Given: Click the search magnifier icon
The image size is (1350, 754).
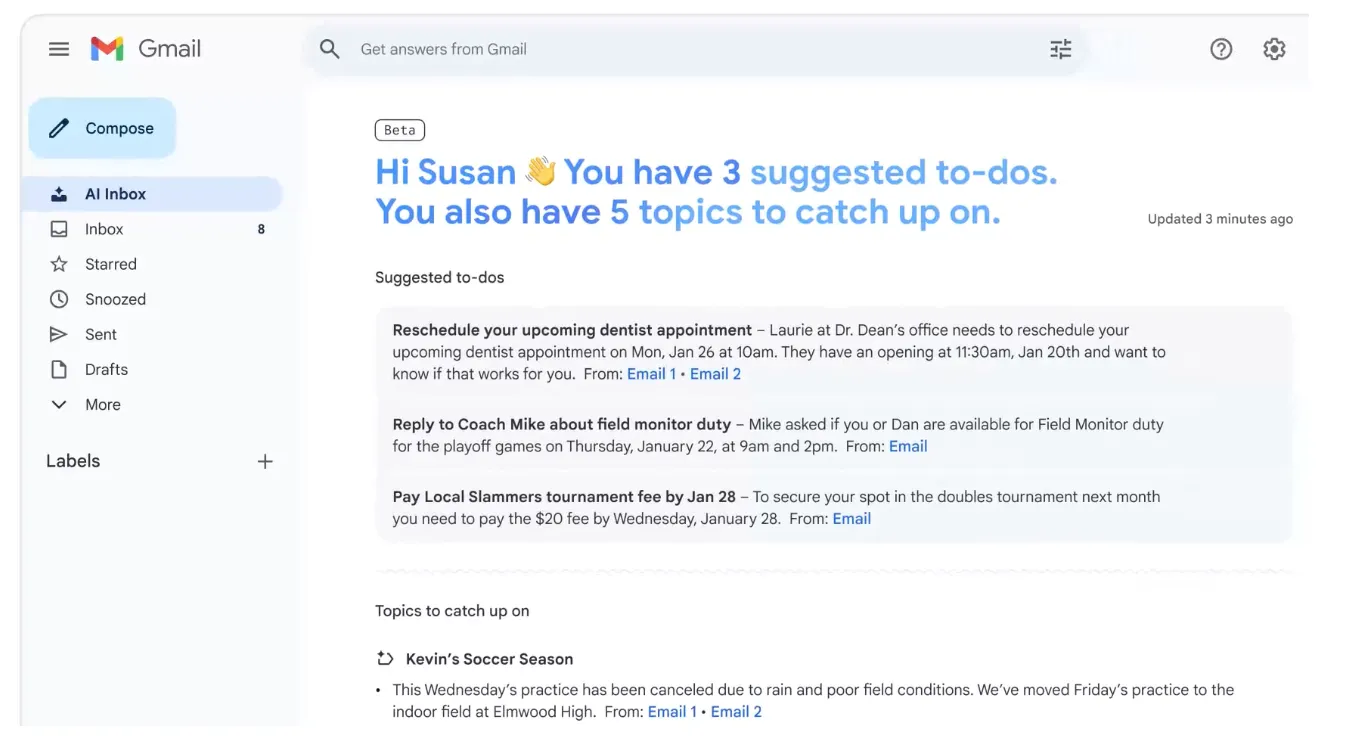Looking at the screenshot, I should pyautogui.click(x=329, y=49).
